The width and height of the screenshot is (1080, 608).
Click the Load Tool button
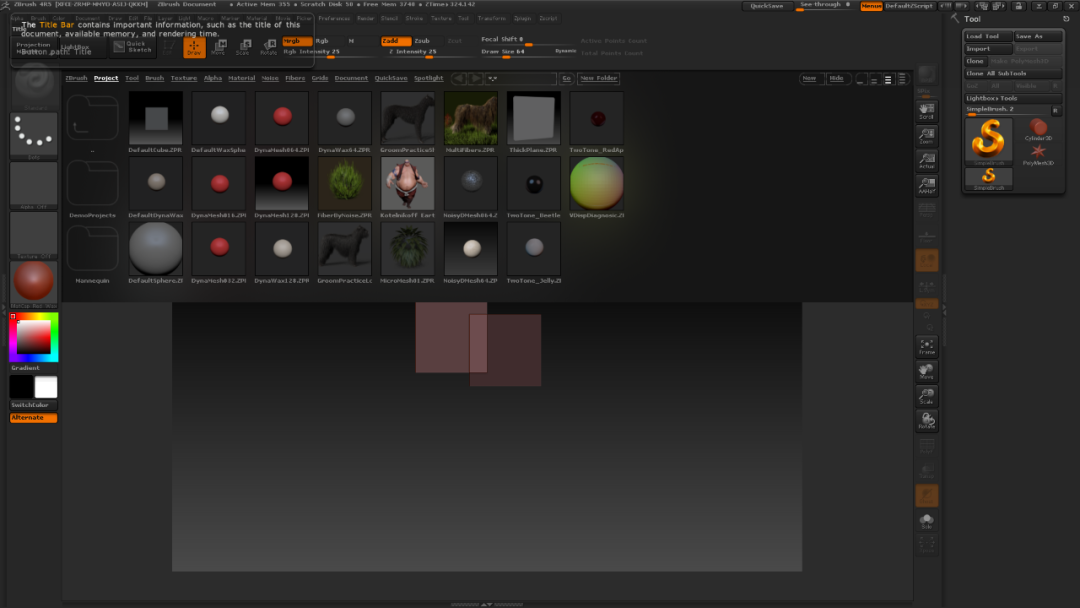point(988,36)
